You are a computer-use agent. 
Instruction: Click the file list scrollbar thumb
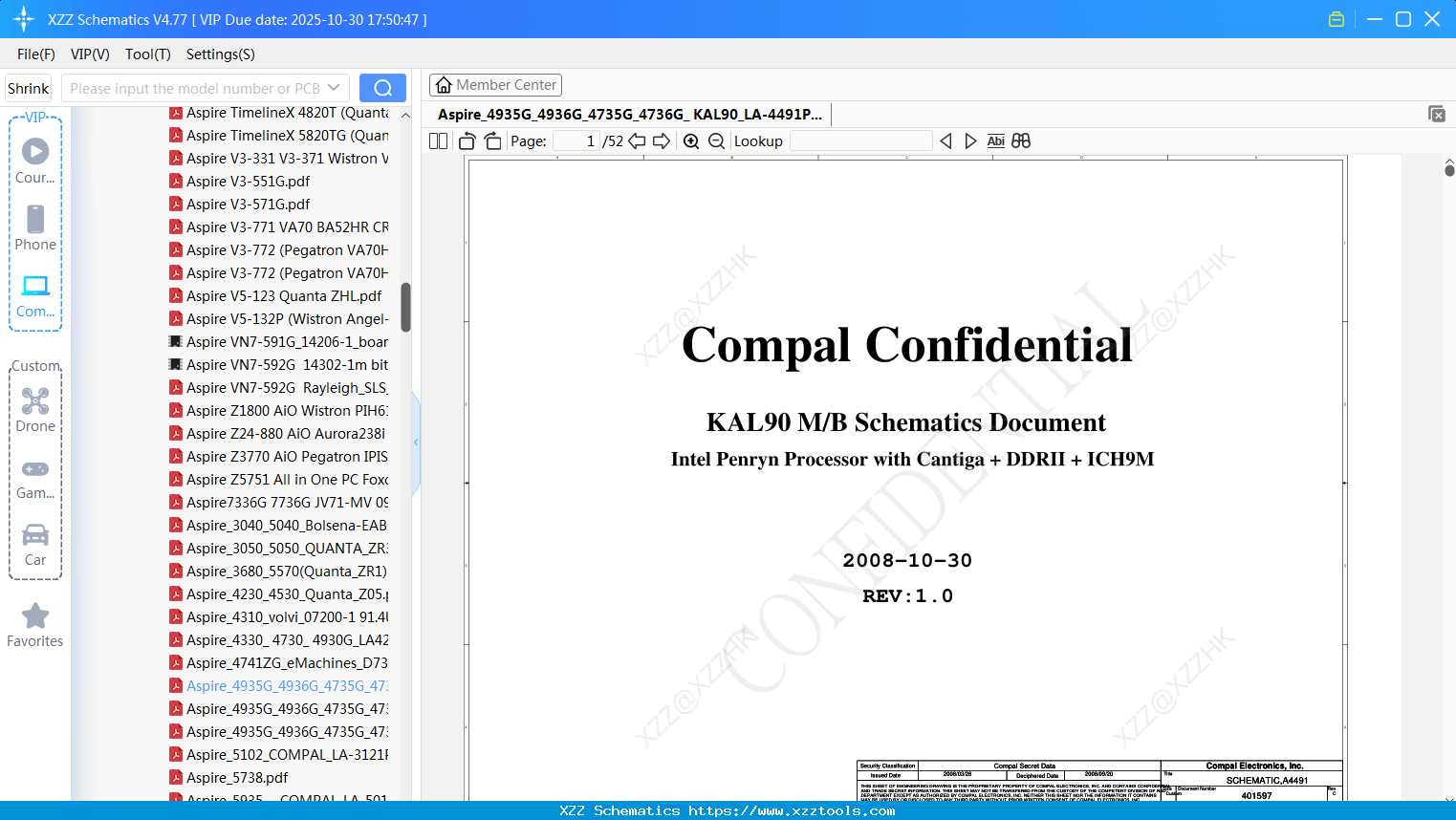tap(405, 307)
